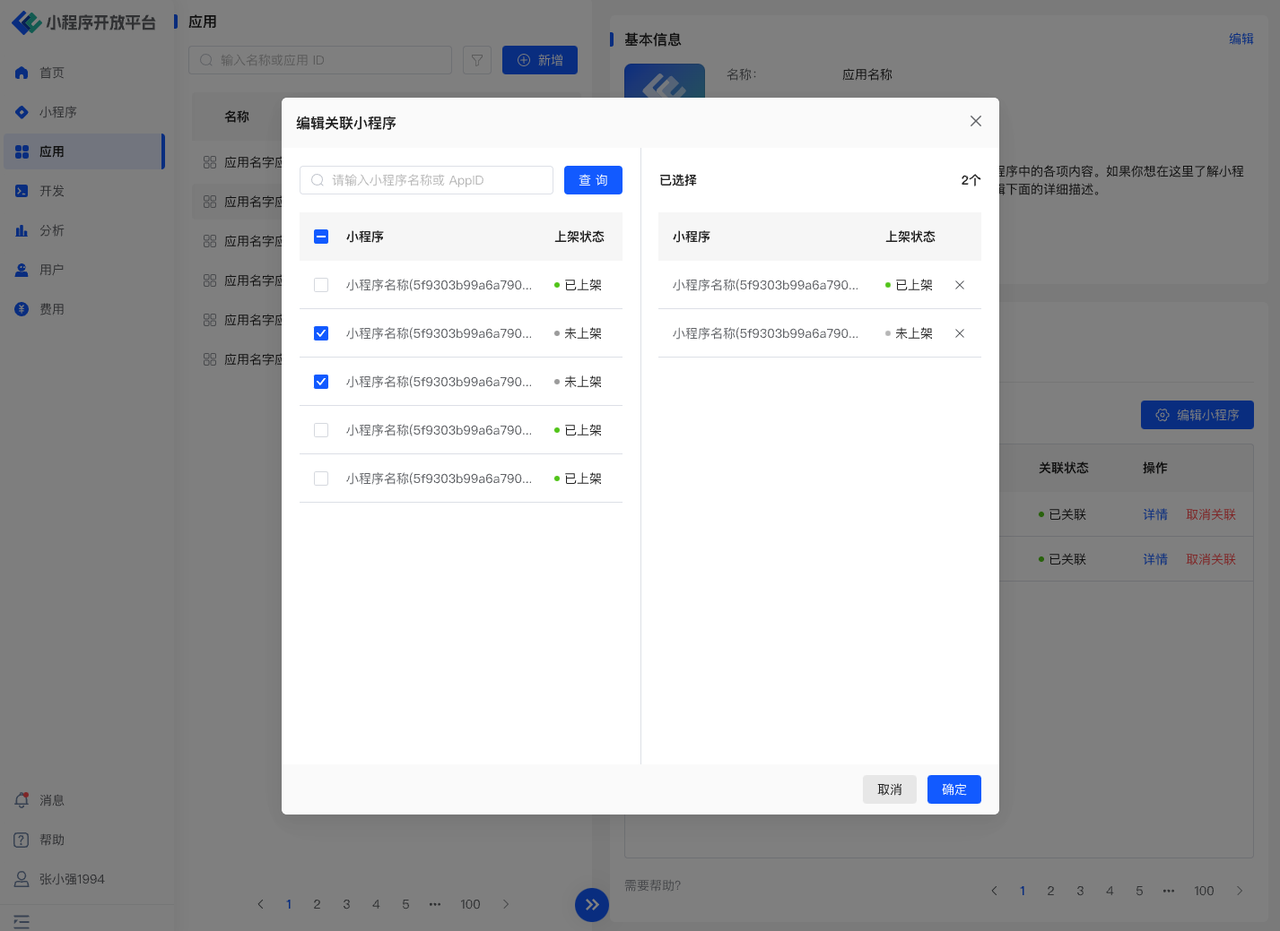Open 帮助 help icon in sidebar

[x=21, y=840]
